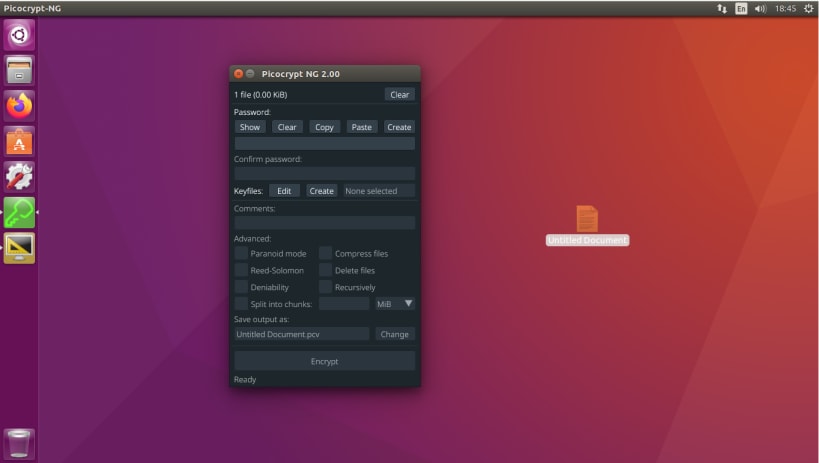This screenshot has height=463, width=819.
Task: Check the Recursively option
Action: [325, 287]
